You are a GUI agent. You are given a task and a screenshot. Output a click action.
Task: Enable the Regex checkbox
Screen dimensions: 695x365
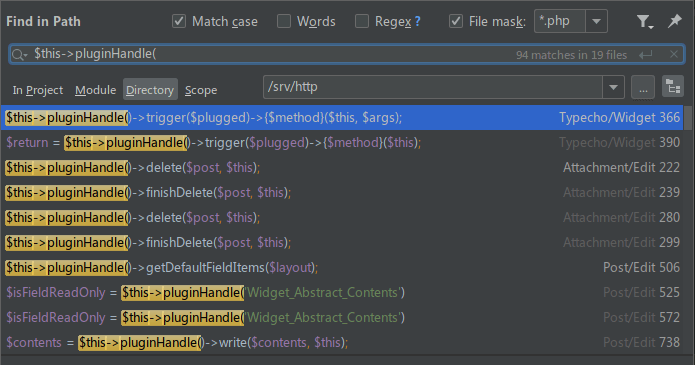(x=362, y=21)
